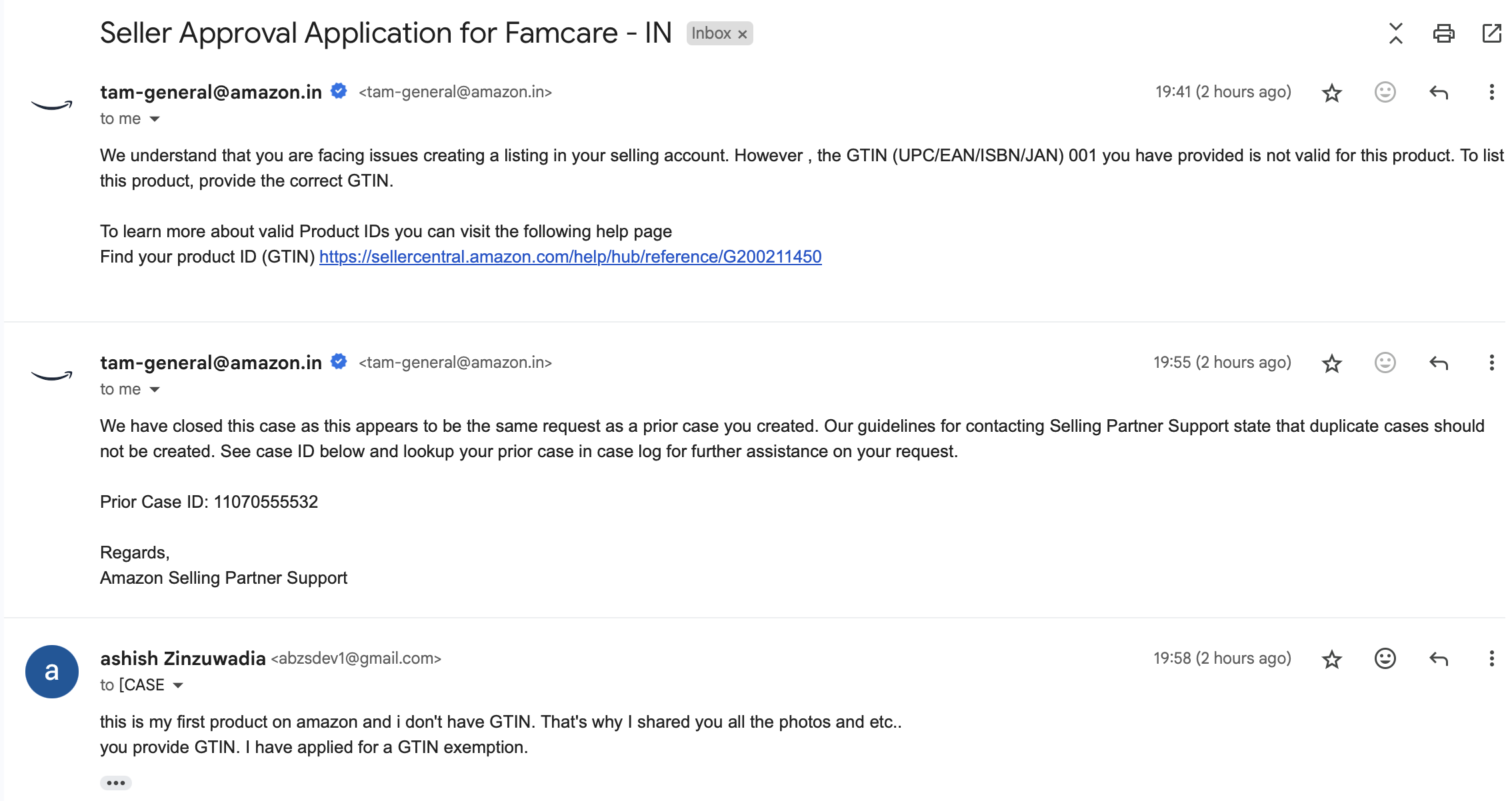Expand recipient details under first tam-general email
Screen dimensions: 1512x801
click(155, 119)
